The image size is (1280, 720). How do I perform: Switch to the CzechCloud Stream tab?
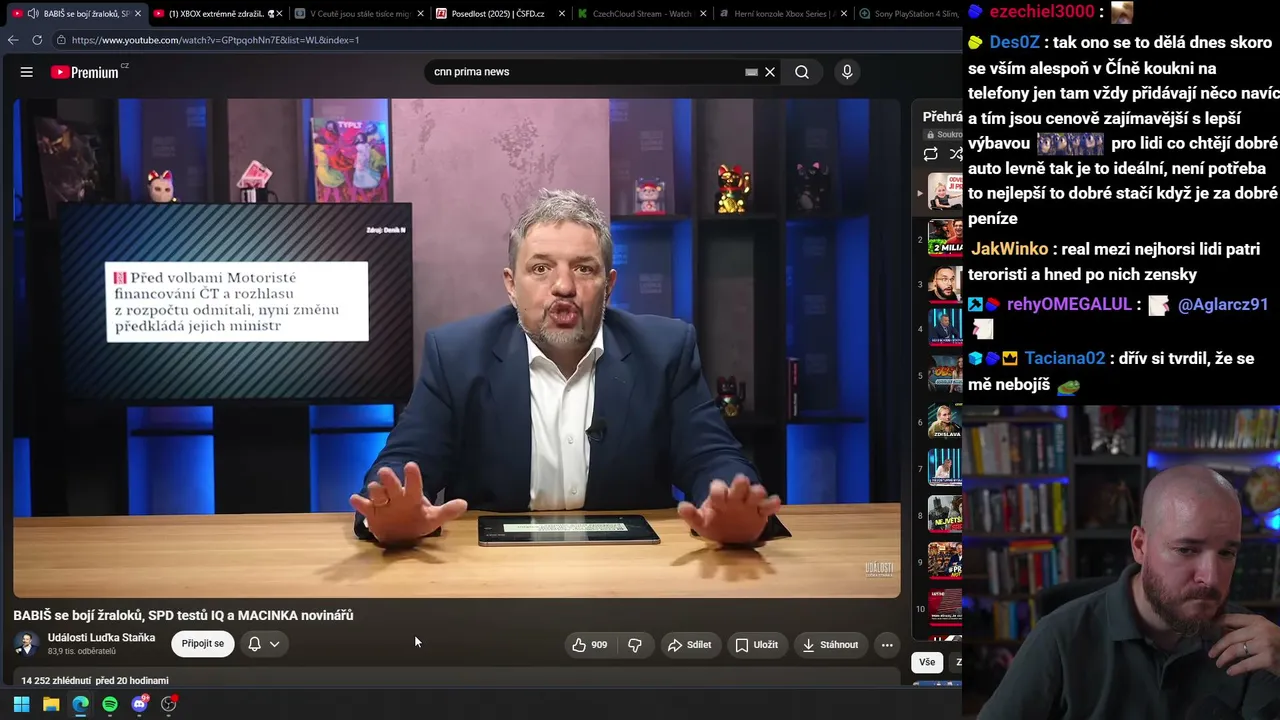point(640,14)
